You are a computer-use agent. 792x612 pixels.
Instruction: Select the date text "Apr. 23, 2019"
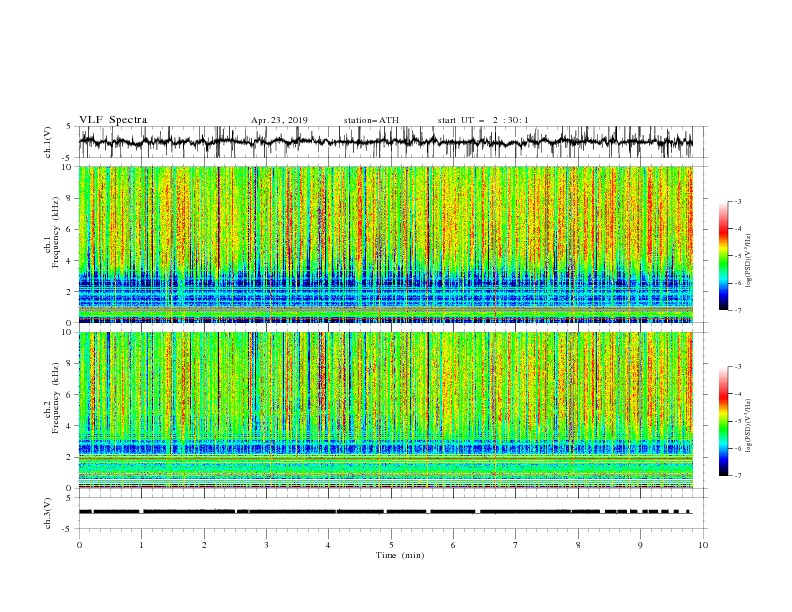pos(279,120)
